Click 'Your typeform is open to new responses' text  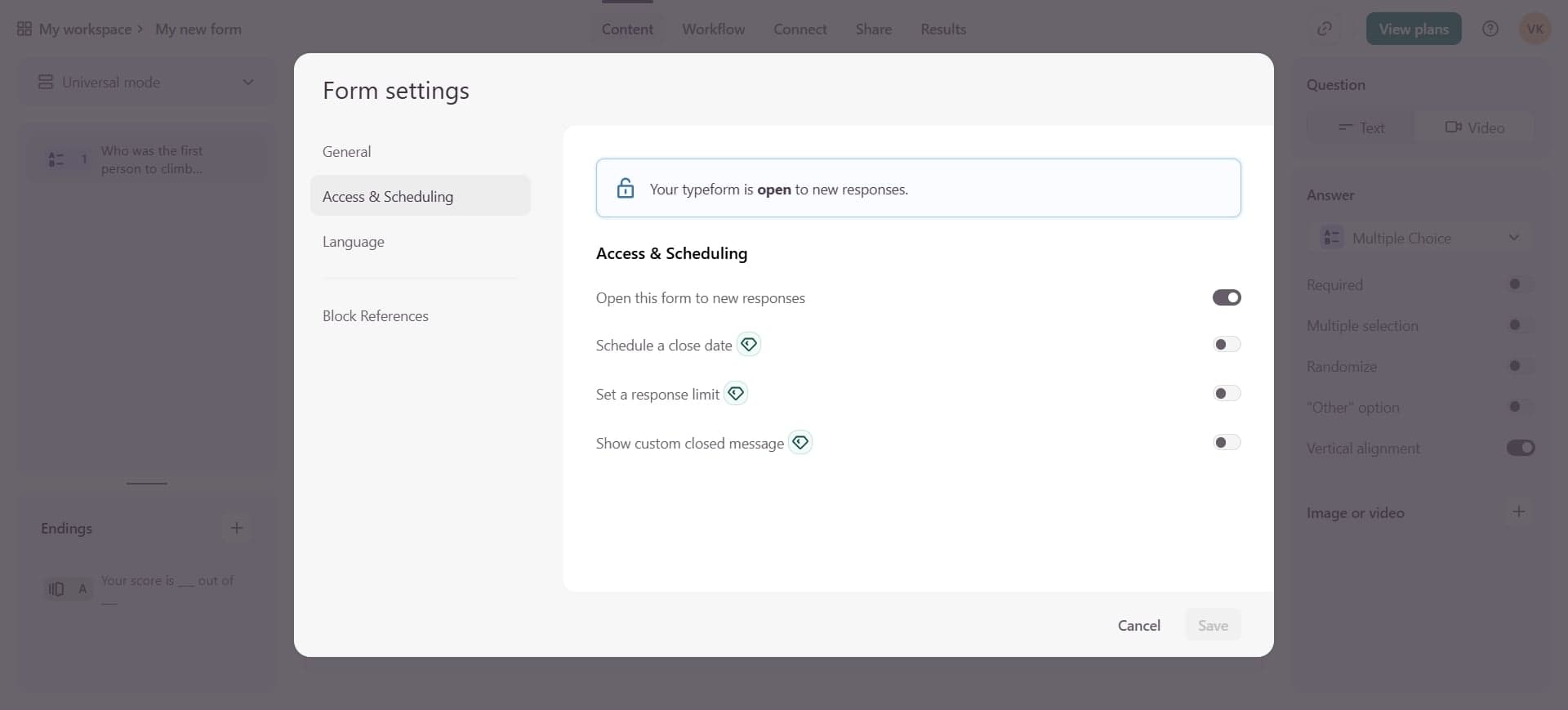click(x=779, y=189)
